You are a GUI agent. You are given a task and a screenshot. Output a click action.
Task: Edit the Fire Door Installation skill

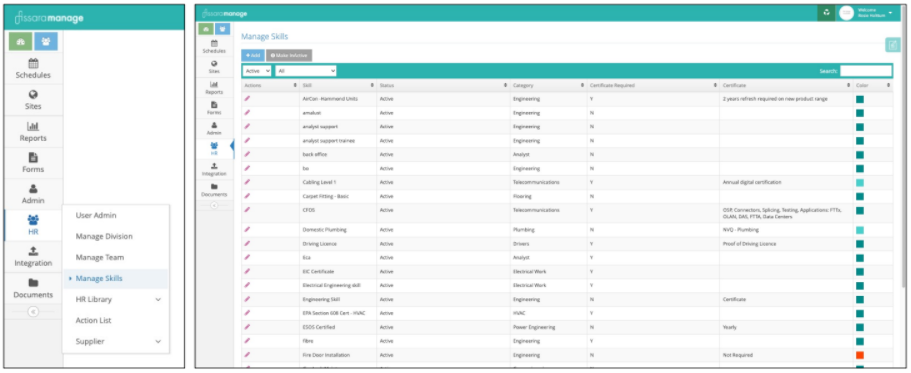248,354
